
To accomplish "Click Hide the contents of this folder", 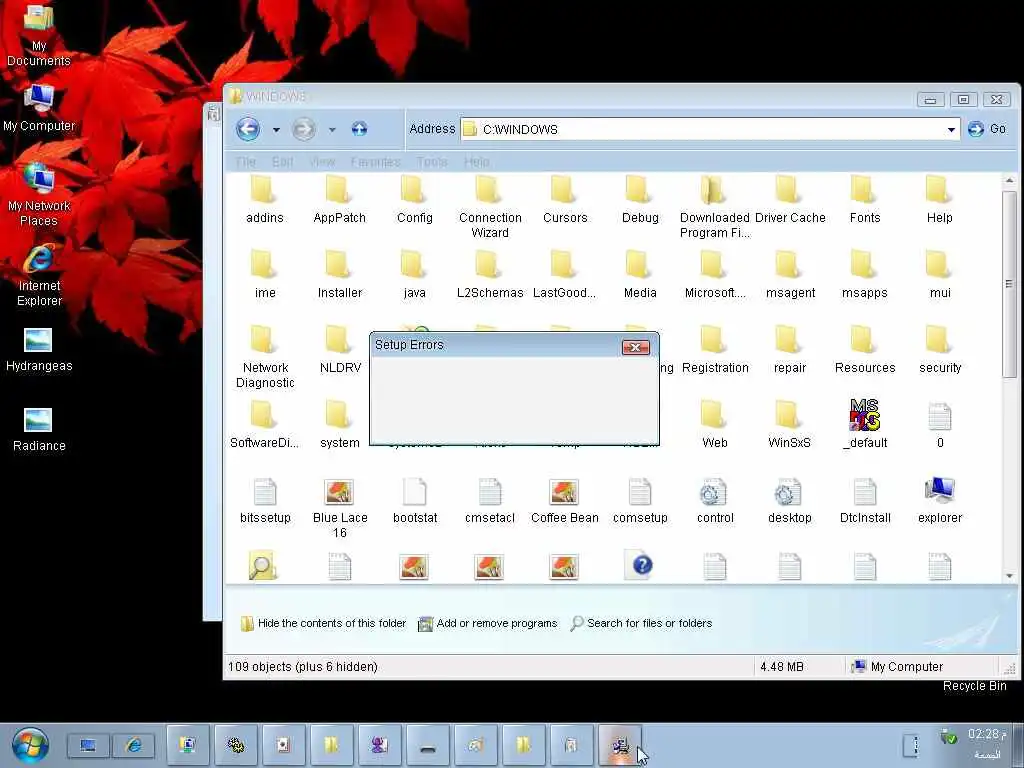I will click(x=323, y=623).
